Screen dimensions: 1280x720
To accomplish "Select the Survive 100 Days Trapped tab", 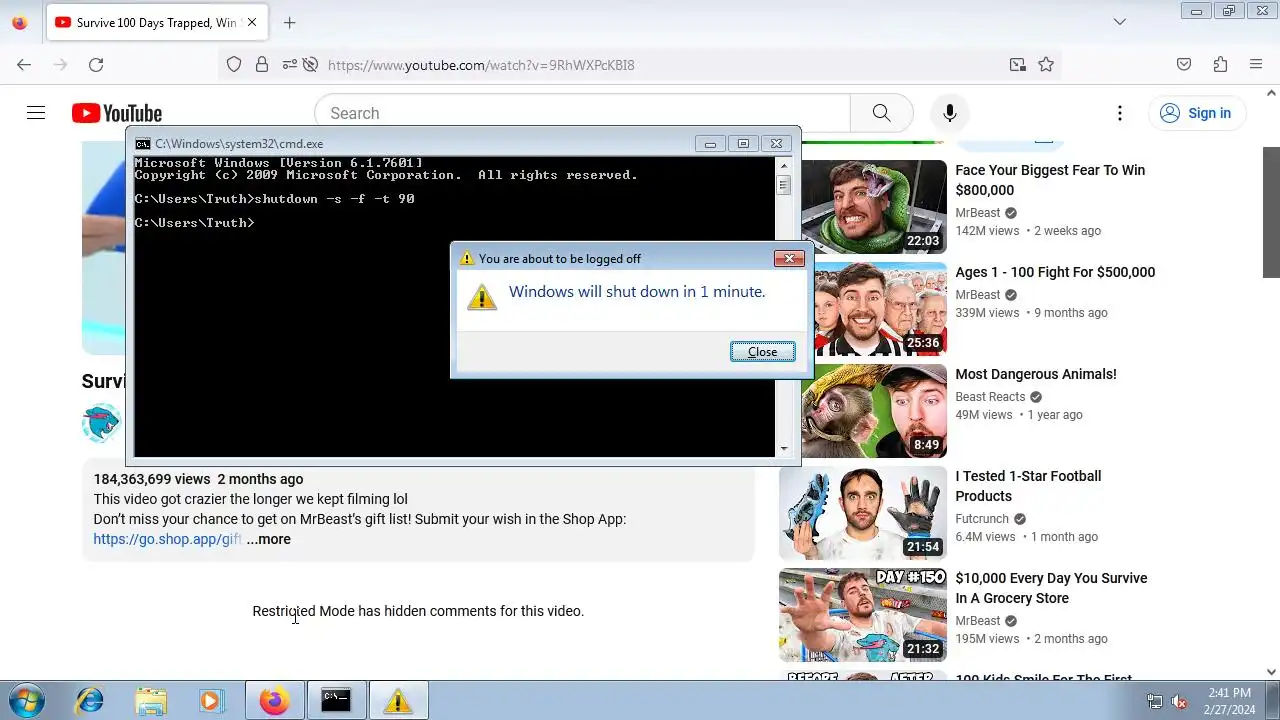I will [156, 22].
